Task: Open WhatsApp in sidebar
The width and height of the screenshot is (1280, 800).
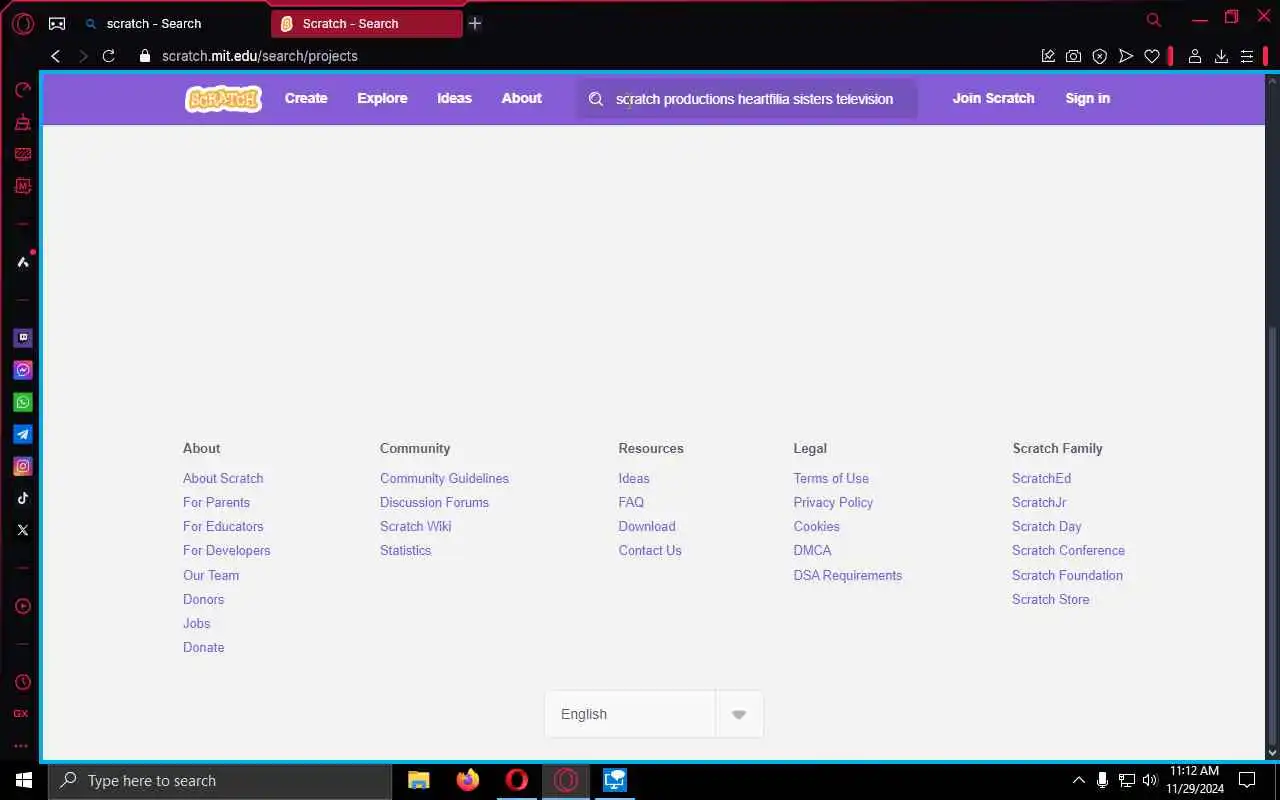Action: tap(22, 402)
